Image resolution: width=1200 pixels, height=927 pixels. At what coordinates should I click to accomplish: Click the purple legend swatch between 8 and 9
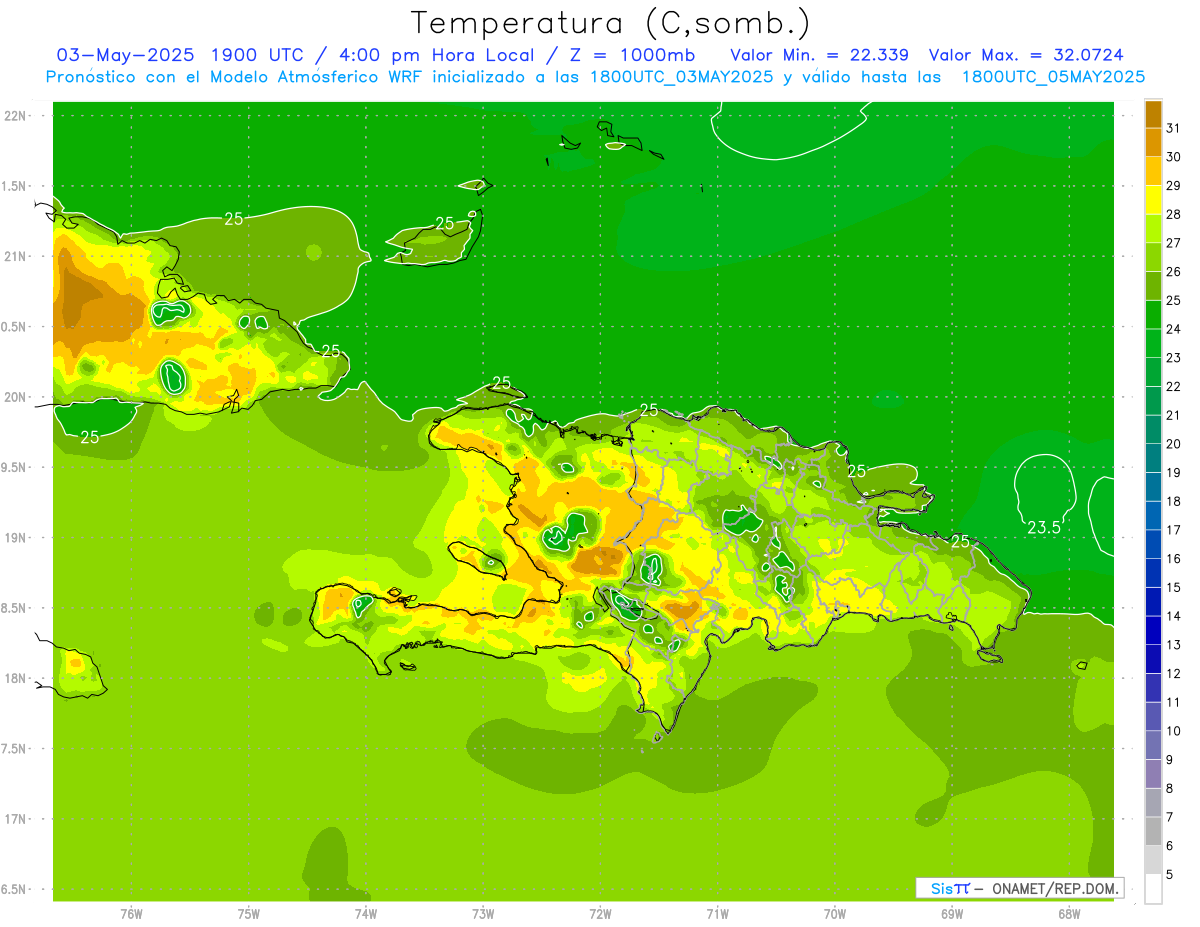1153,774
